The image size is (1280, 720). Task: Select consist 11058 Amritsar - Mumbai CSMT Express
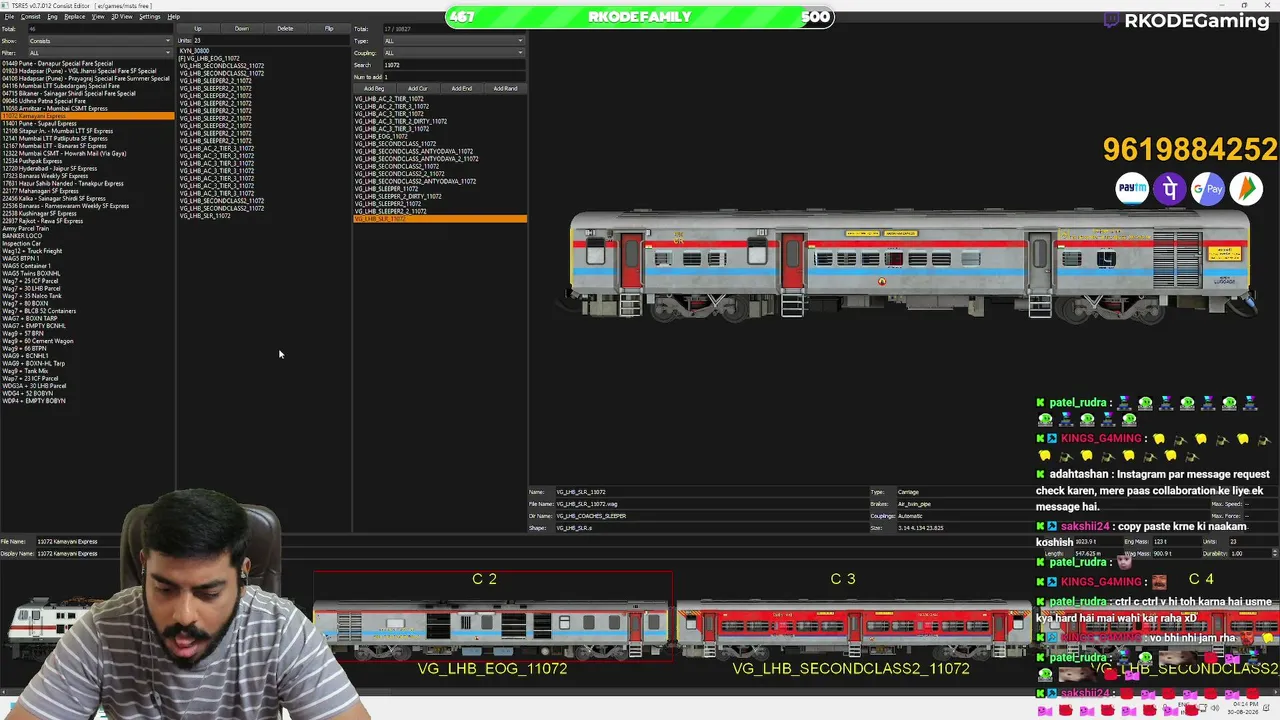pos(55,109)
